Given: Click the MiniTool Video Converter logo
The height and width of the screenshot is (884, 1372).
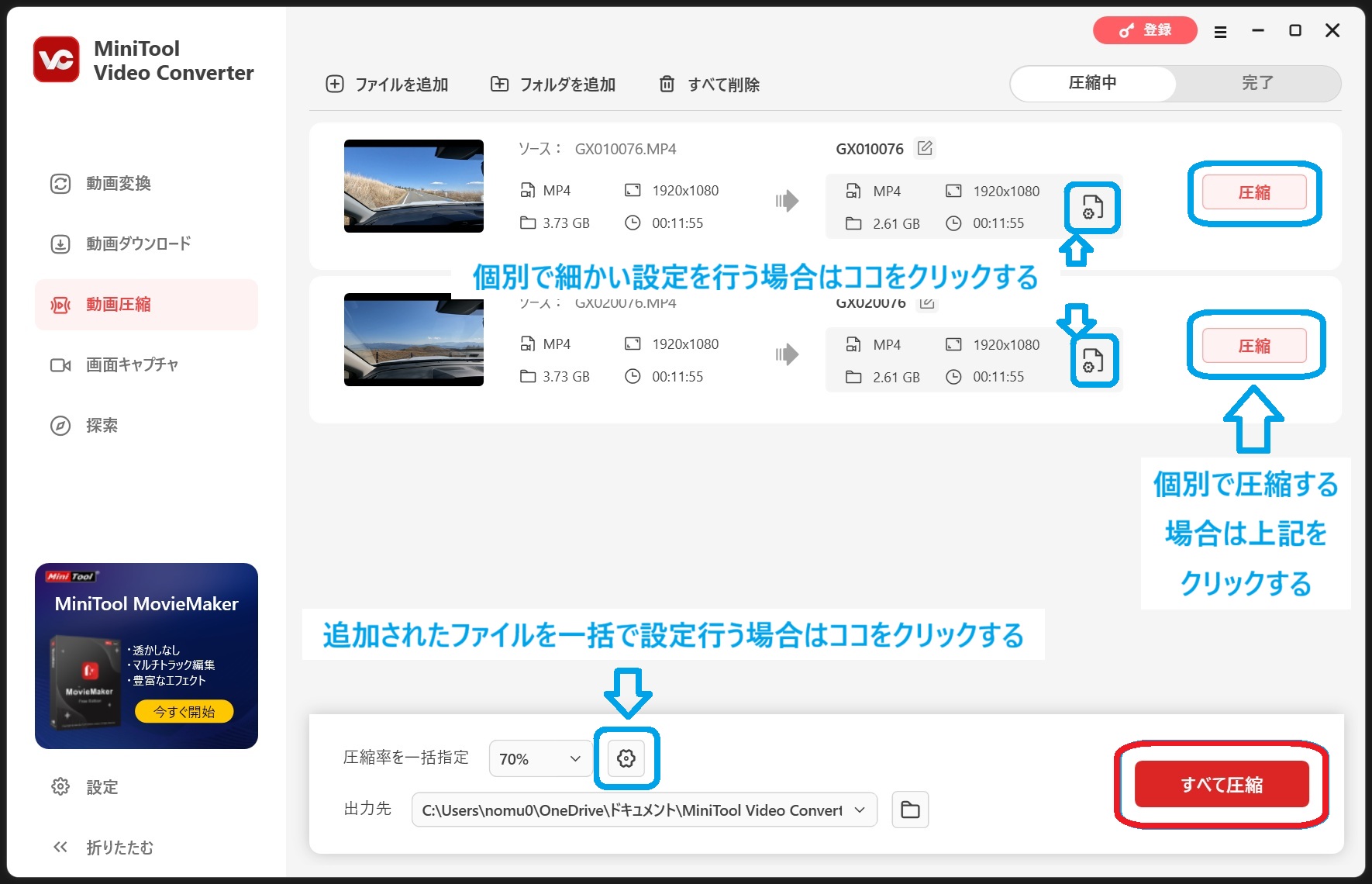Looking at the screenshot, I should 56,60.
